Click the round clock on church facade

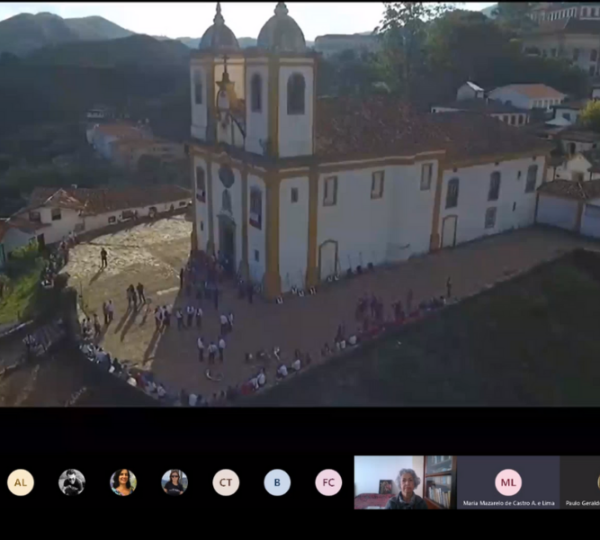click(226, 176)
